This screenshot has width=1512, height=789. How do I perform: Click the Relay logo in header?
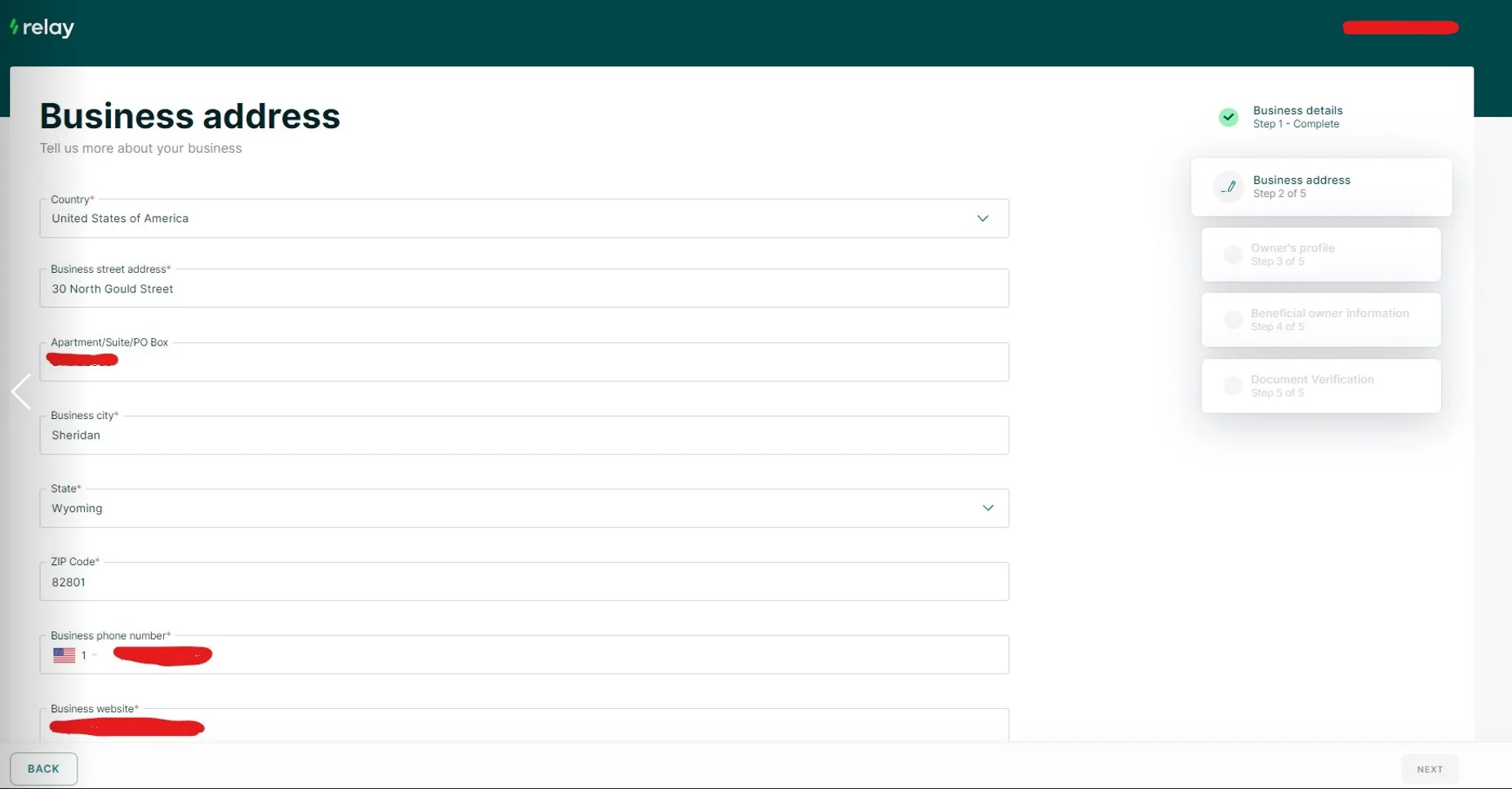42,28
